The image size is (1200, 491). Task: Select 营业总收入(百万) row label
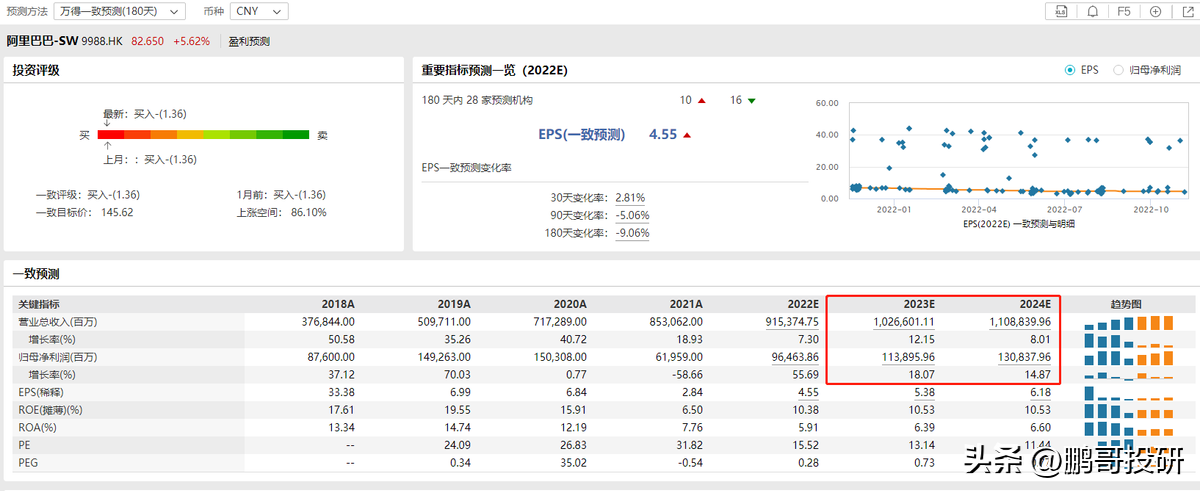tap(59, 322)
